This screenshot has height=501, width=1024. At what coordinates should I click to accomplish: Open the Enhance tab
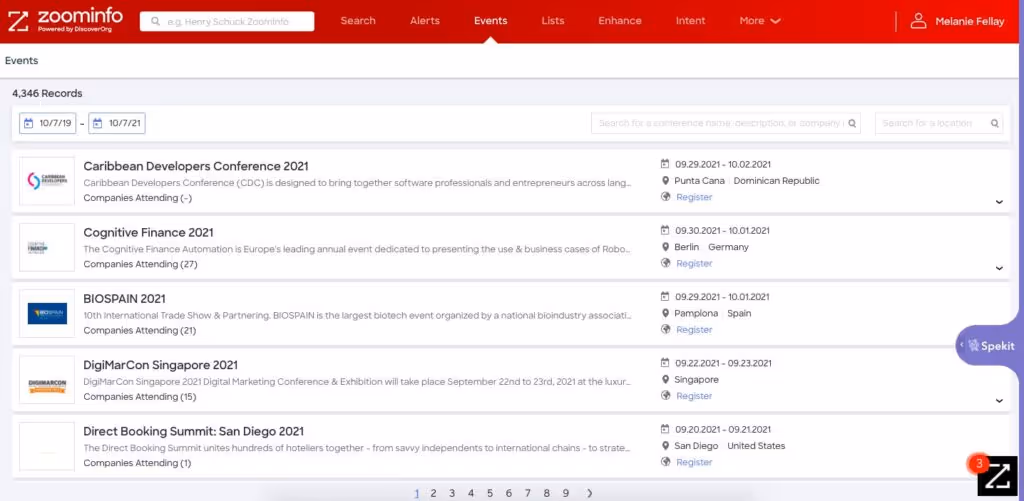tap(620, 21)
